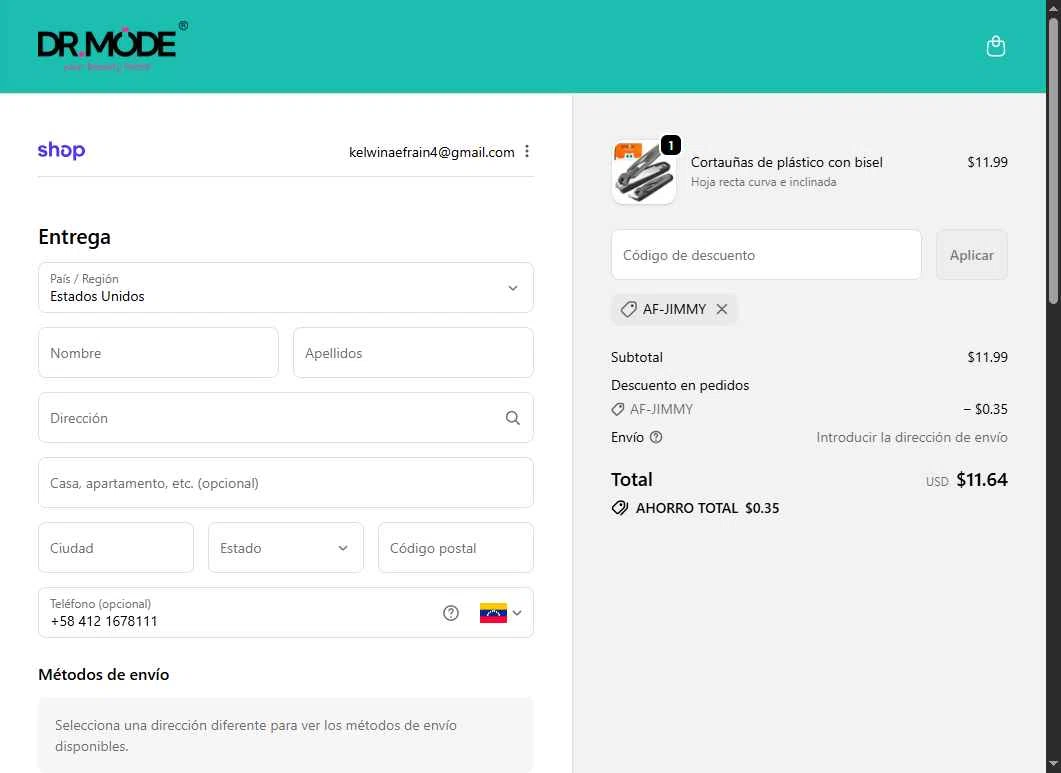Click the Aplicar discount button
Screen dimensions: 1061x773
click(972, 255)
